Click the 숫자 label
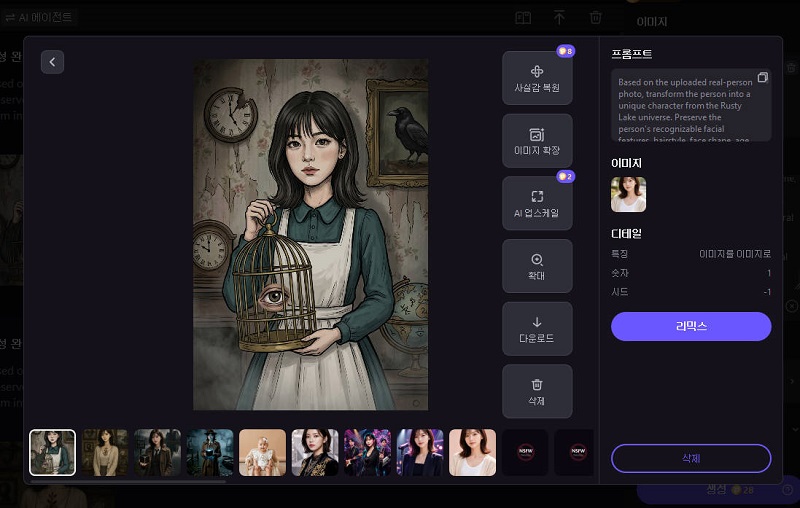This screenshot has width=800, height=508. [619, 273]
